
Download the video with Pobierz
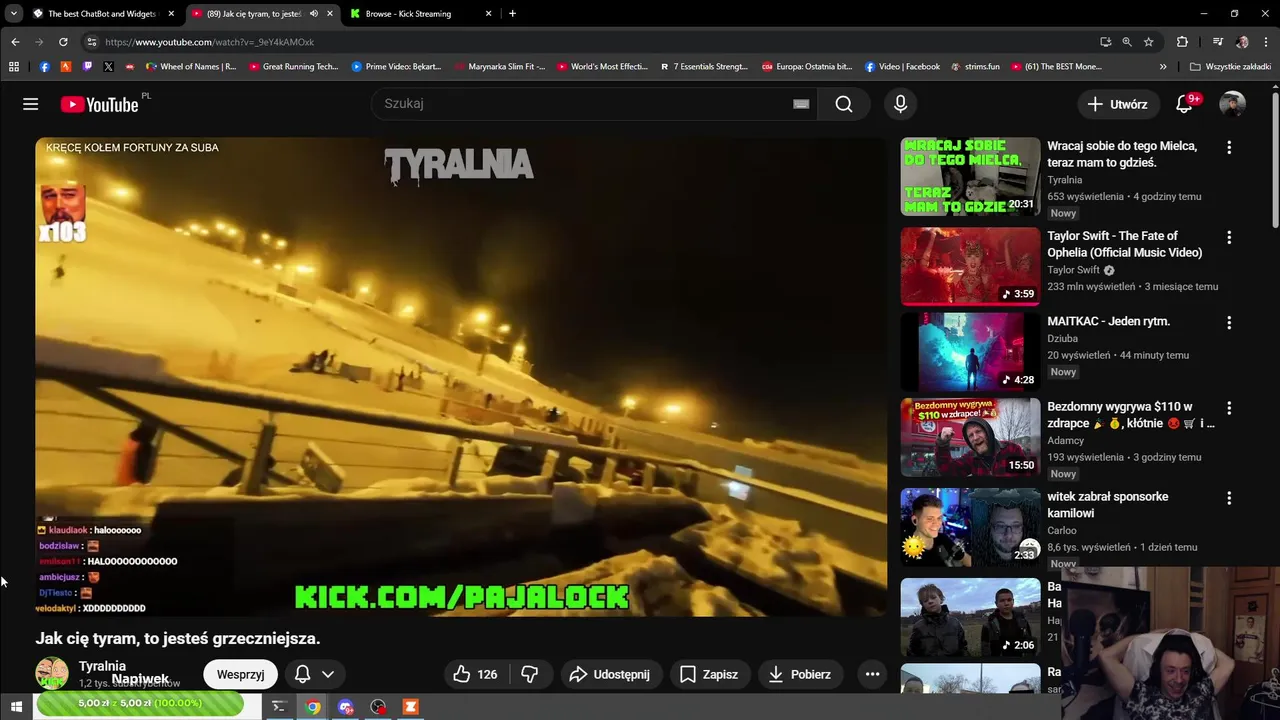click(x=799, y=674)
